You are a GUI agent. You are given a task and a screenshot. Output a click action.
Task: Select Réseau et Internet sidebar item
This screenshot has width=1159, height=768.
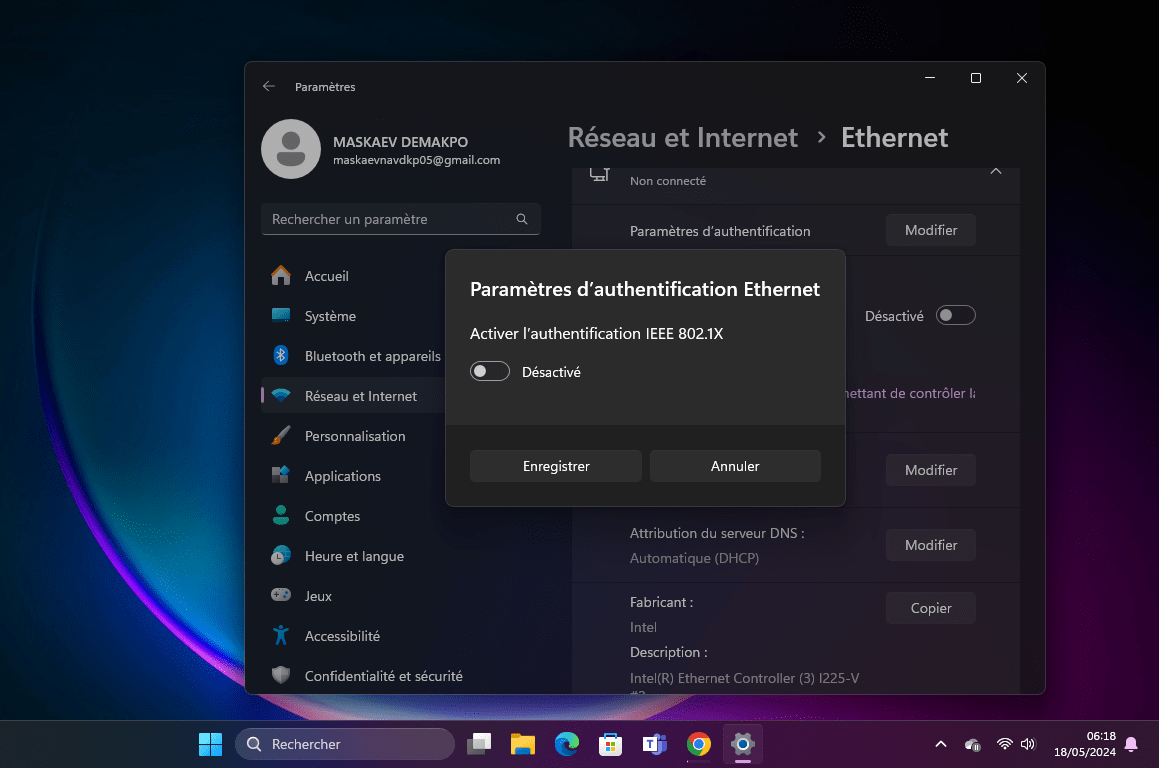[x=353, y=396]
